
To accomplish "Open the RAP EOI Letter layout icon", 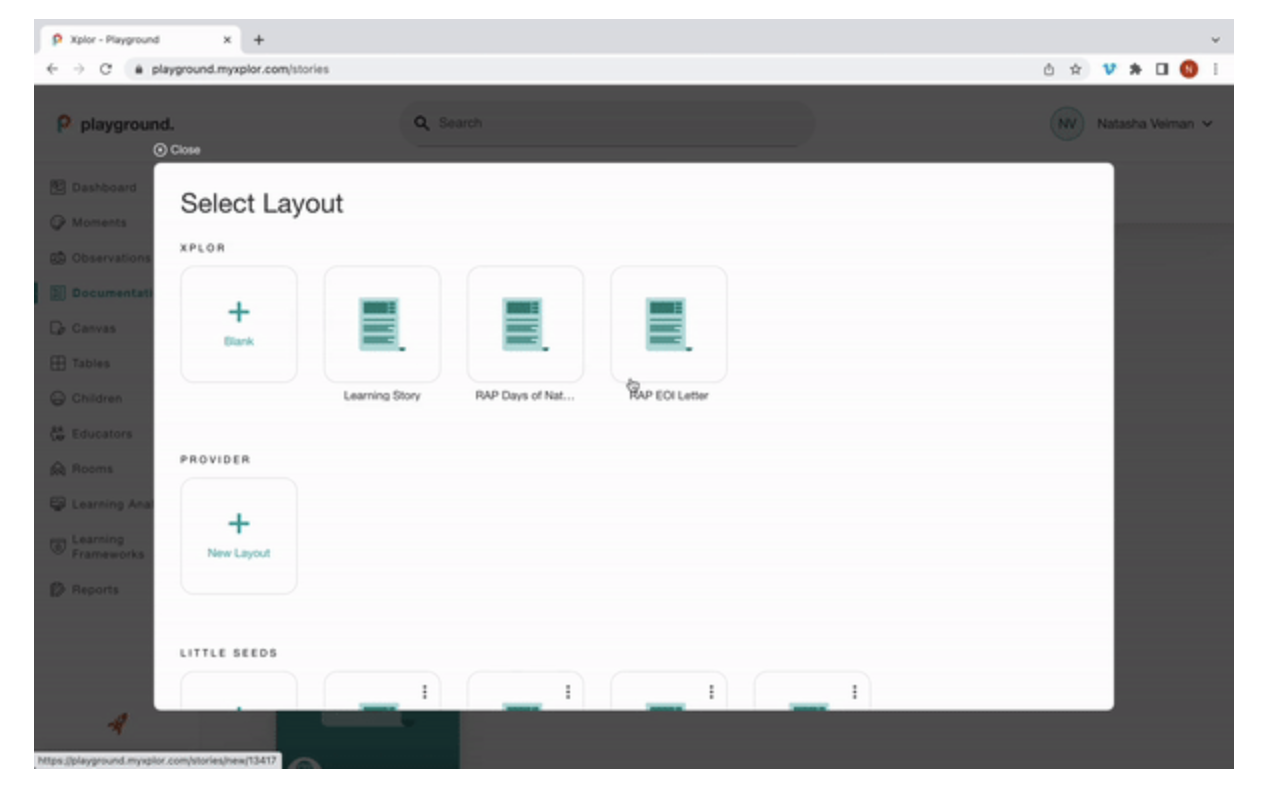I will click(669, 324).
